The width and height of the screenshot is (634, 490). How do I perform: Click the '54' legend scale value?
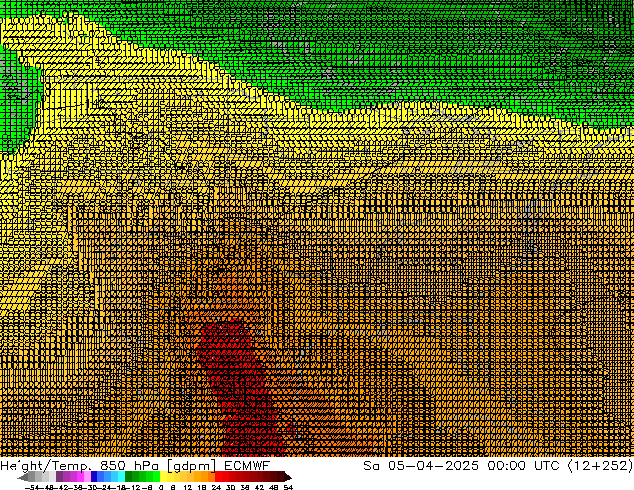pyautogui.click(x=288, y=487)
